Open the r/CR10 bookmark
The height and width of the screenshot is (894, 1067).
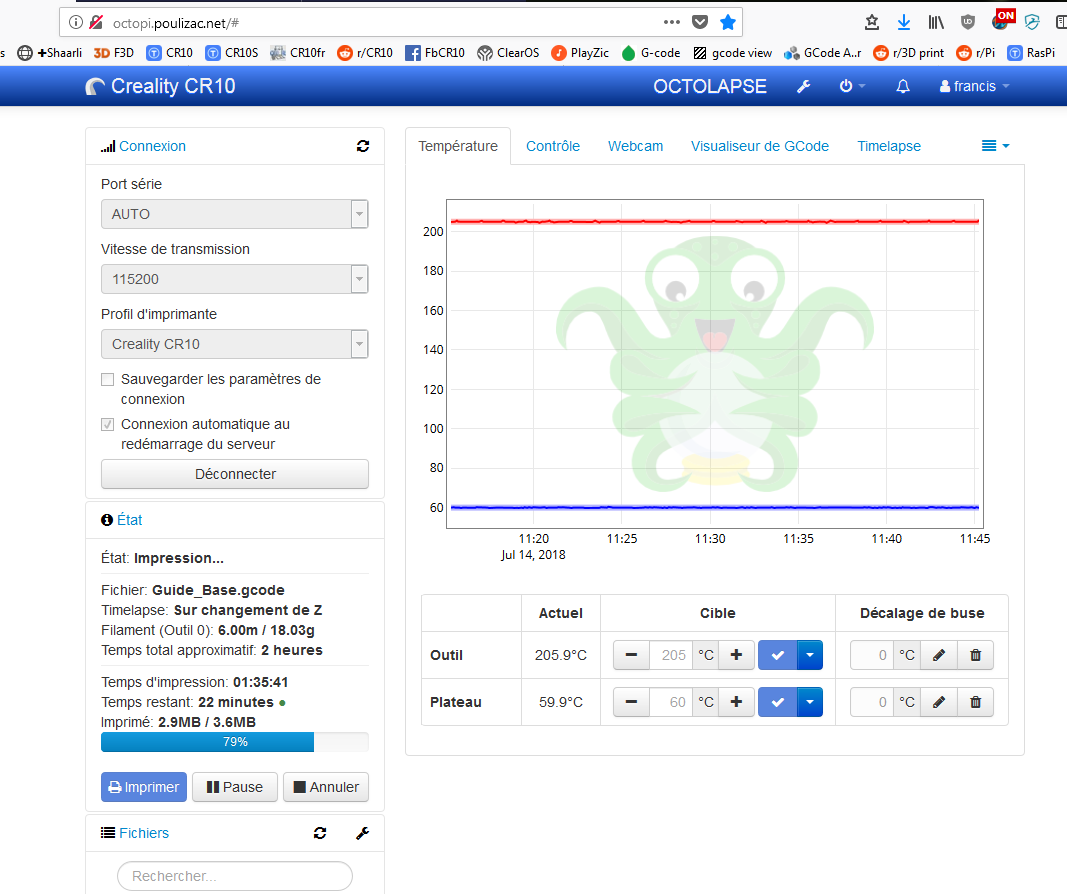365,52
